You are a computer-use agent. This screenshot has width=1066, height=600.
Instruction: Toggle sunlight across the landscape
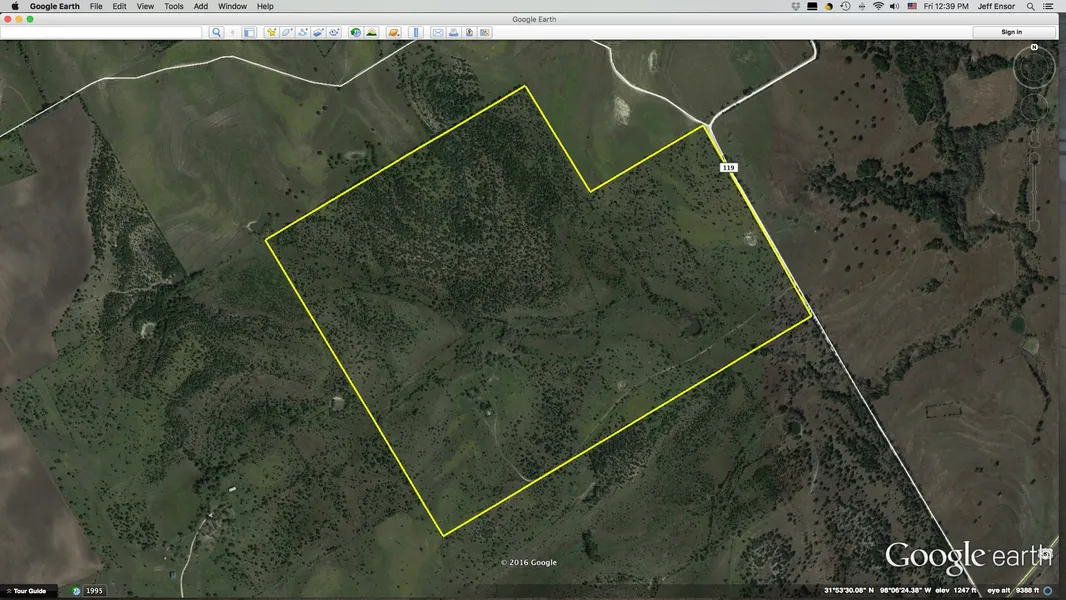pos(371,32)
